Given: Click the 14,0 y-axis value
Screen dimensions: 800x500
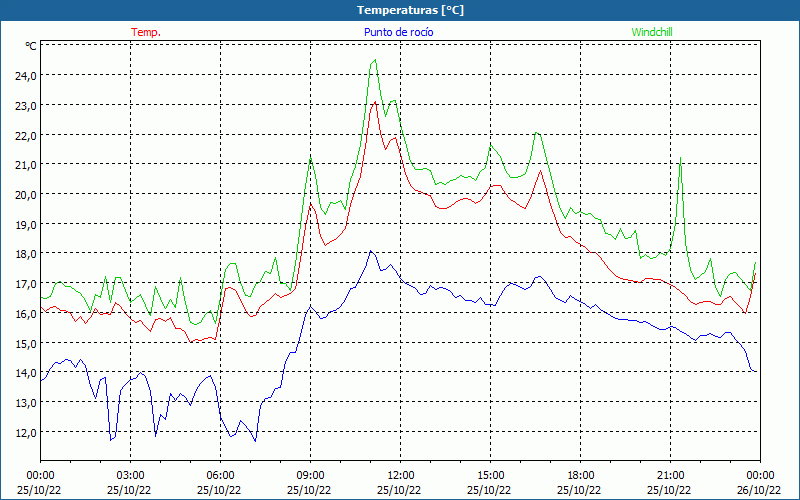Looking at the screenshot, I should point(26,373).
